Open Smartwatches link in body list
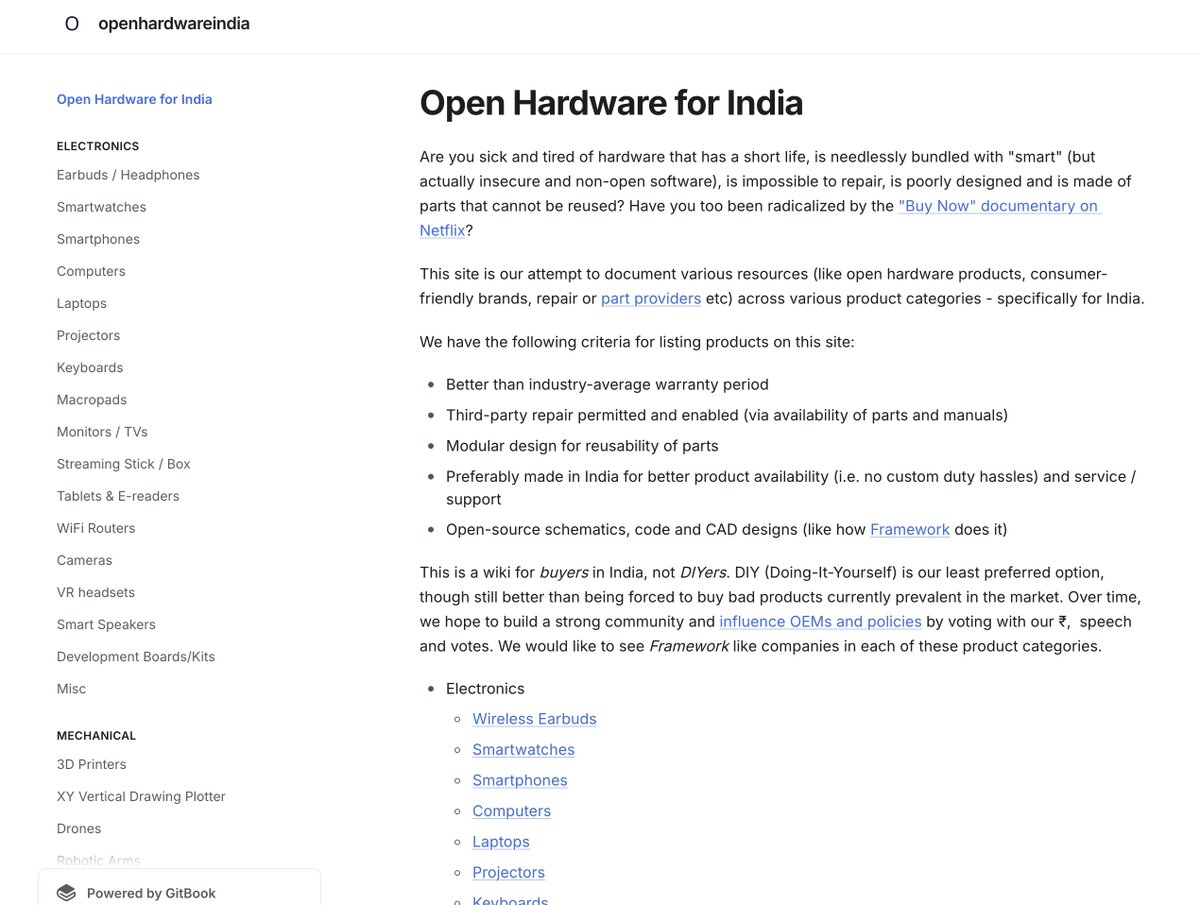Screen dimensions: 1200x905 pyautogui.click(x=523, y=749)
